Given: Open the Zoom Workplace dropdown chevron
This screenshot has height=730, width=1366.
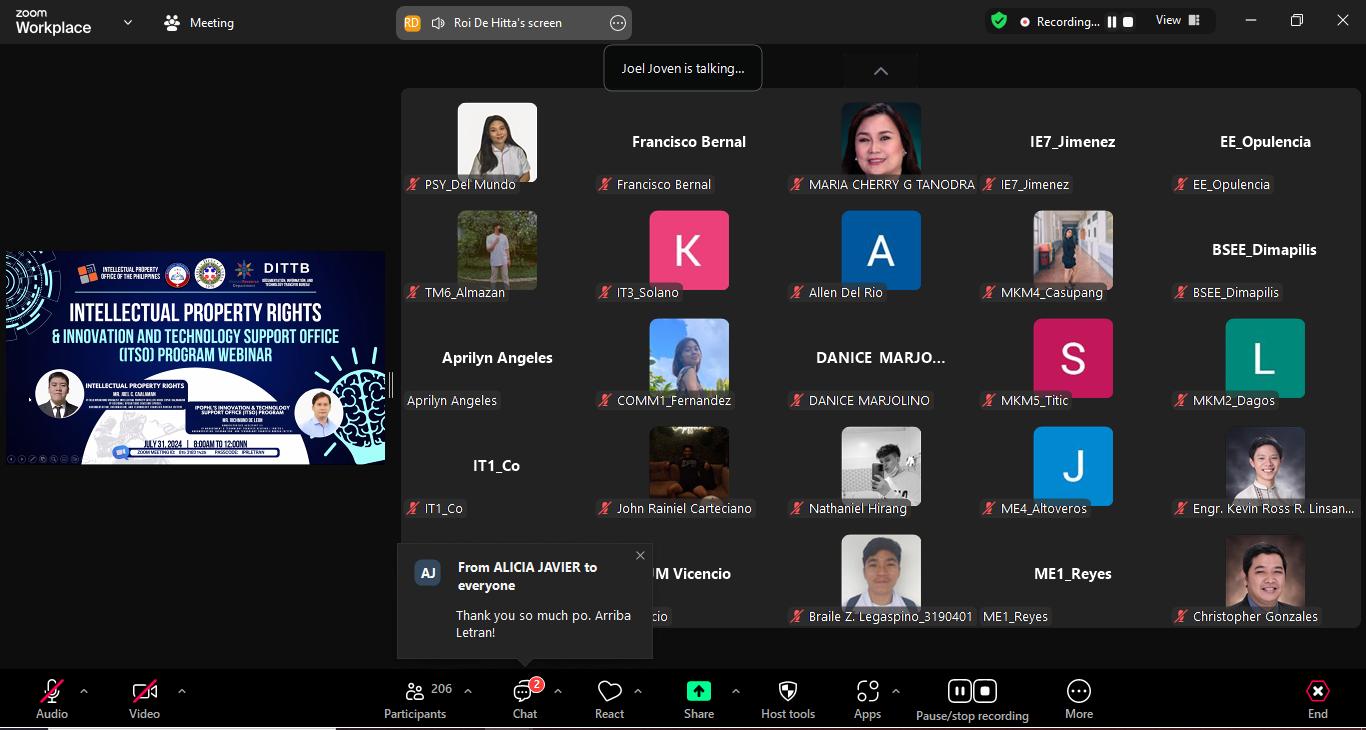Looking at the screenshot, I should (x=128, y=22).
